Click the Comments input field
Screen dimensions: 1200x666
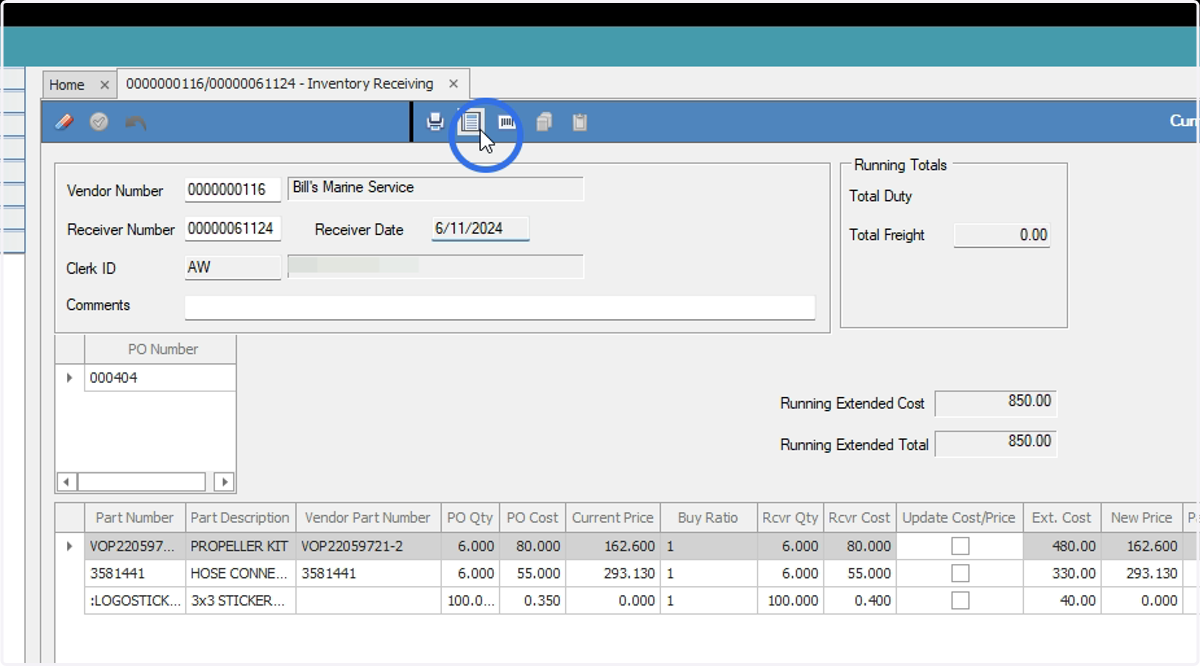(x=500, y=307)
